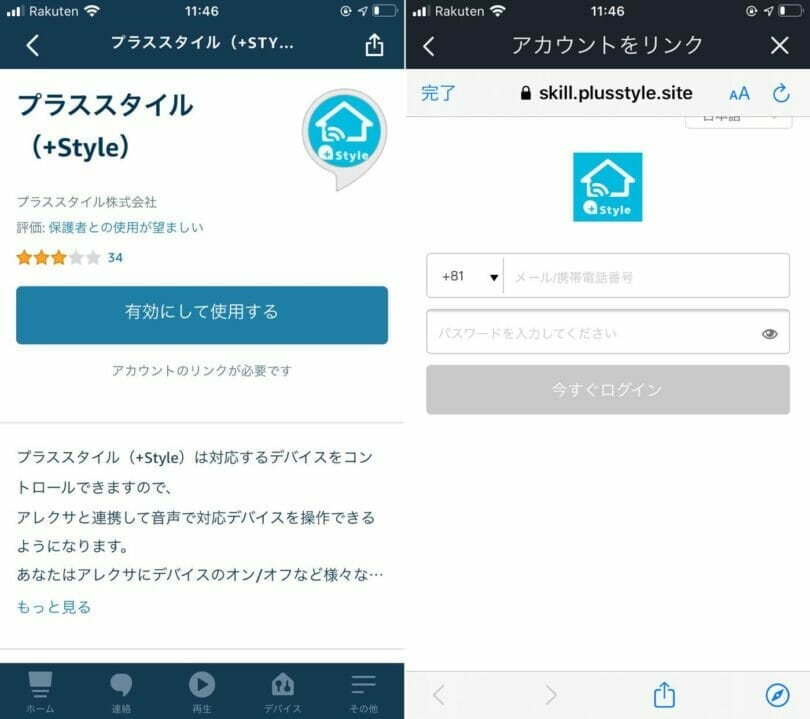Open in Safari with compass icon
Image resolution: width=810 pixels, height=719 pixels.
[x=777, y=695]
